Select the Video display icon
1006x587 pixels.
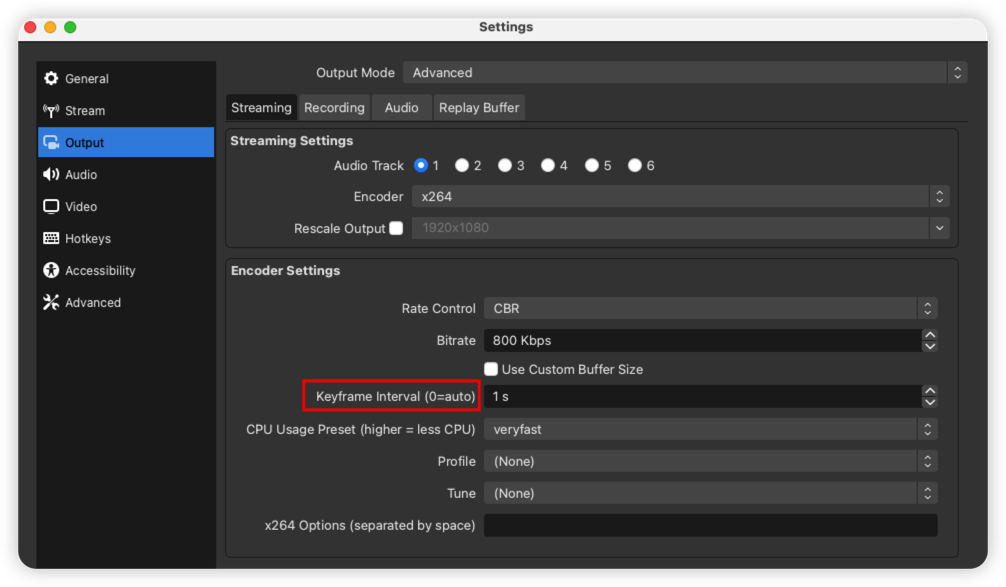point(51,207)
